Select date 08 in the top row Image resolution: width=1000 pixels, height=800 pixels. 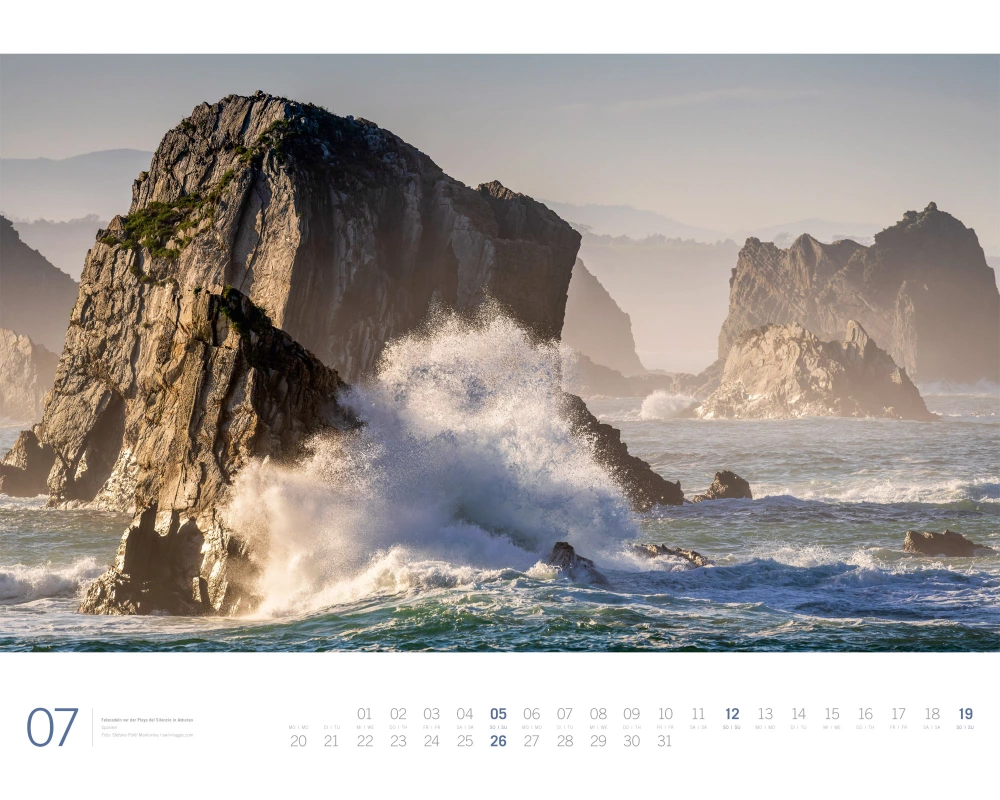coord(598,714)
